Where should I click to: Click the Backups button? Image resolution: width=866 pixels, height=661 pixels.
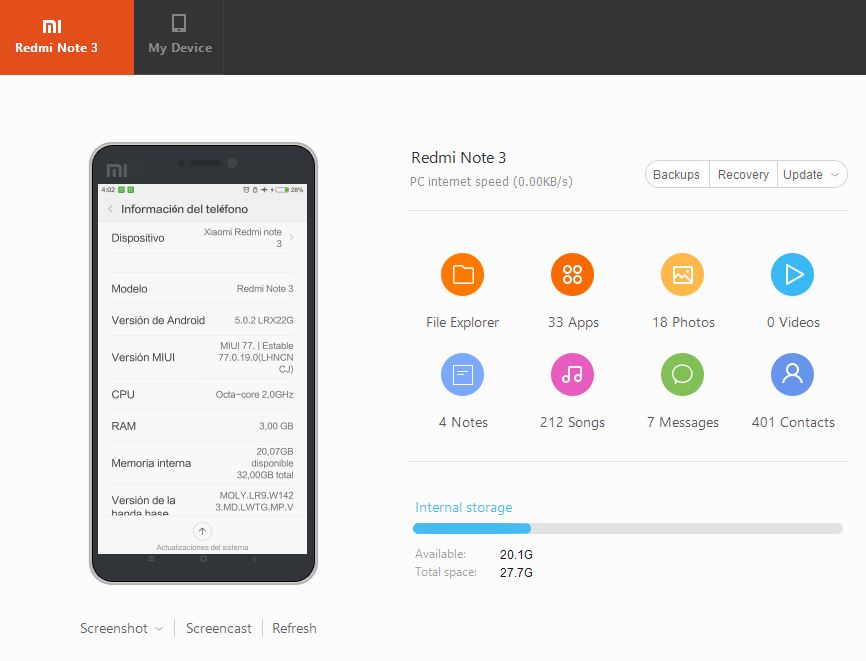point(677,174)
